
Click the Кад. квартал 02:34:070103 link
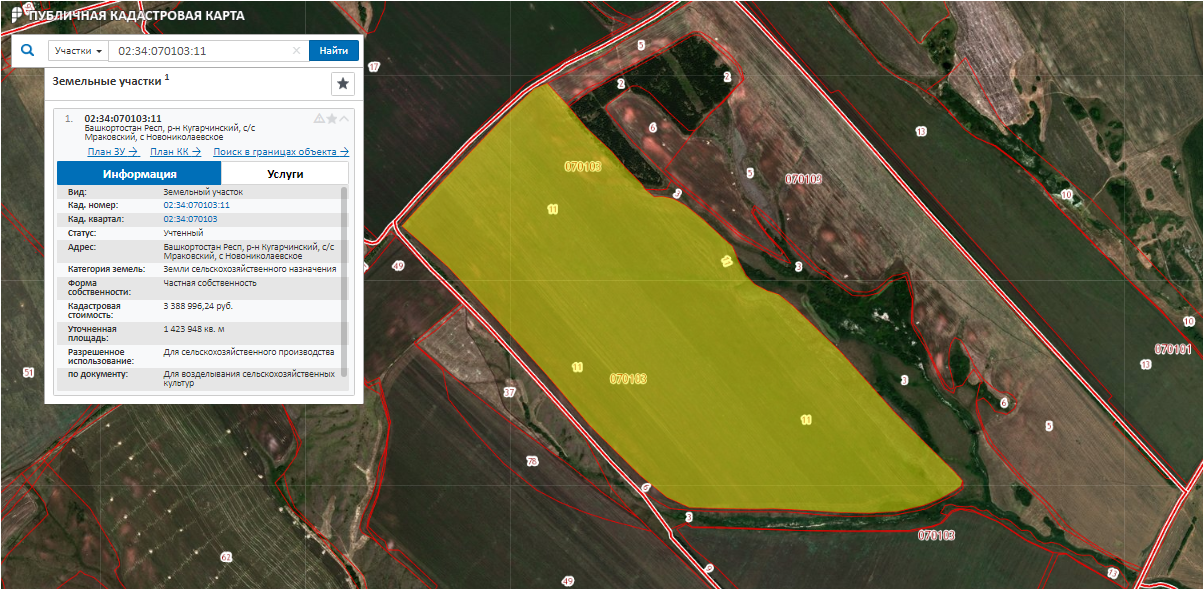click(x=190, y=218)
